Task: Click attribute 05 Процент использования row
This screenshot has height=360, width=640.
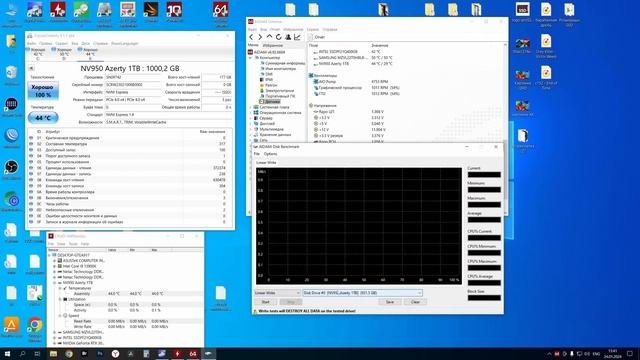Action: [x=129, y=162]
